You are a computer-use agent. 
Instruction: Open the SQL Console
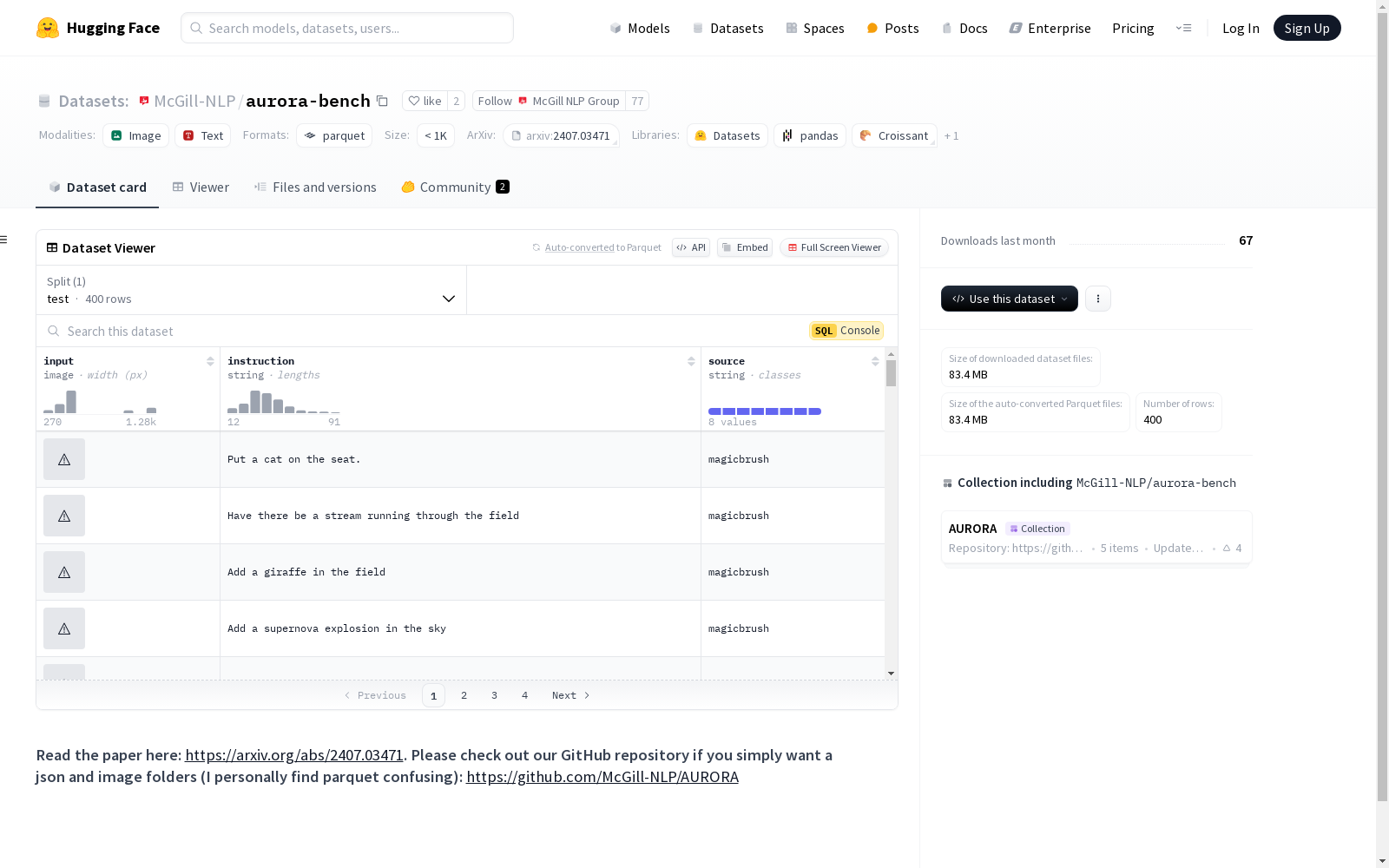coord(846,331)
